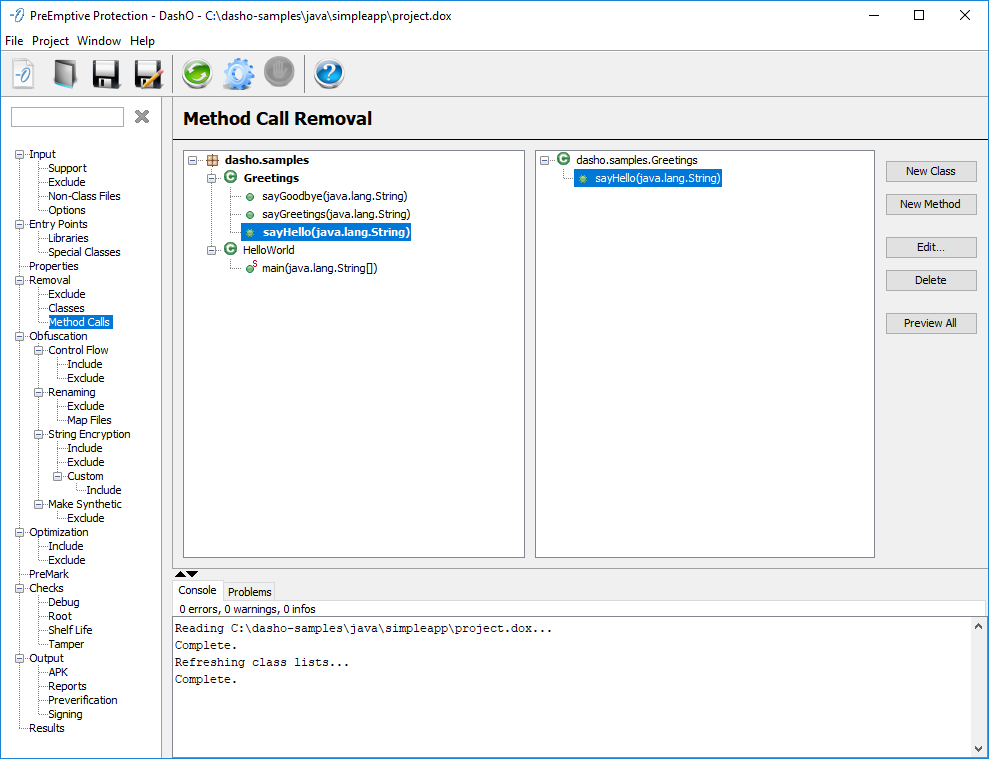
Task: Select sayGoodbye(java.lang.String) method
Action: click(x=334, y=196)
